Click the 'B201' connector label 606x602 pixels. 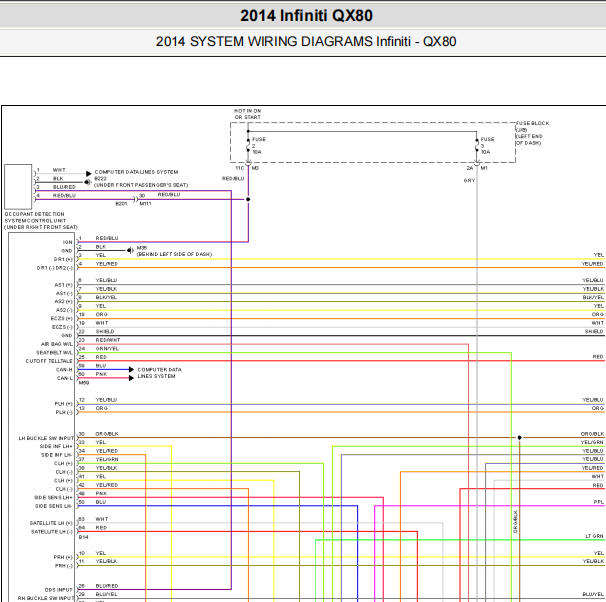click(x=121, y=204)
